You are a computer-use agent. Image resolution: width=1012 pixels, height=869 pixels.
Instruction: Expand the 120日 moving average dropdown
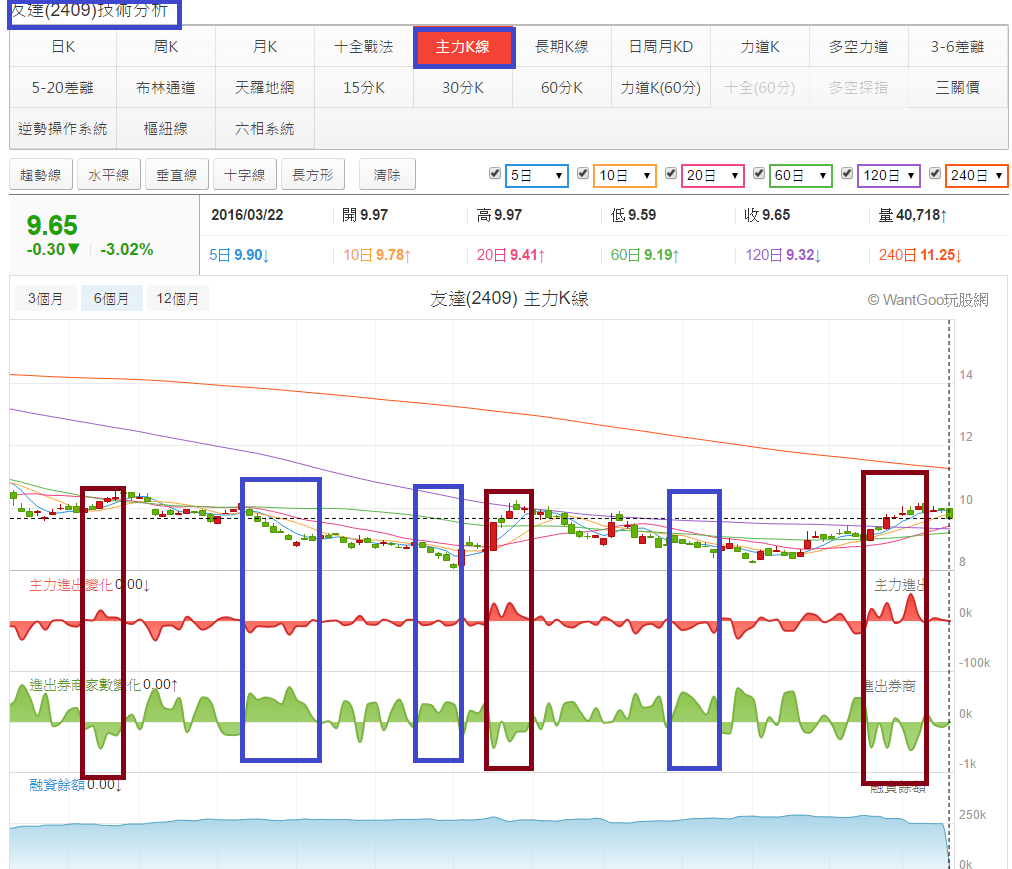point(888,176)
